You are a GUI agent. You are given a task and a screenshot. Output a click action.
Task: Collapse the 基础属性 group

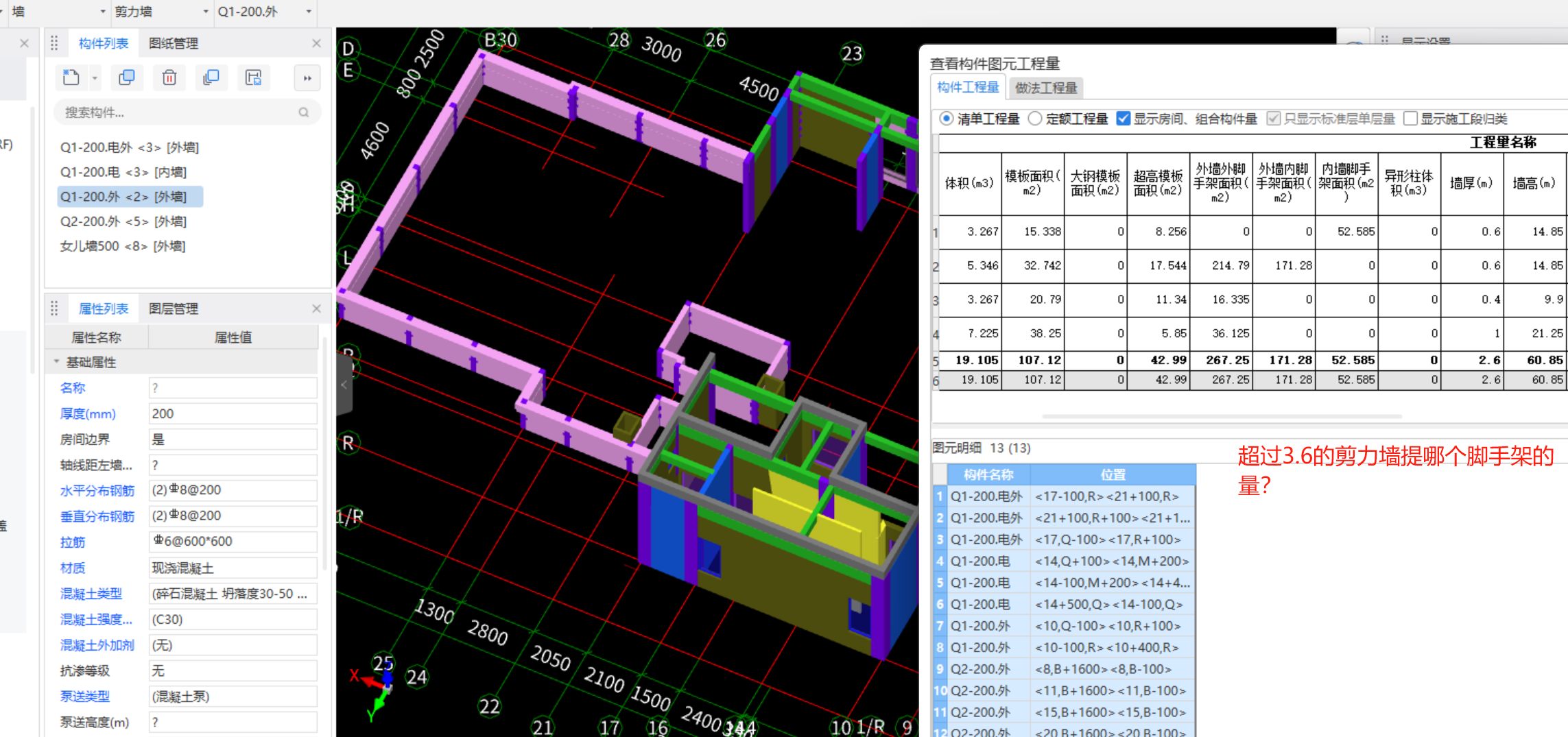pyautogui.click(x=56, y=361)
